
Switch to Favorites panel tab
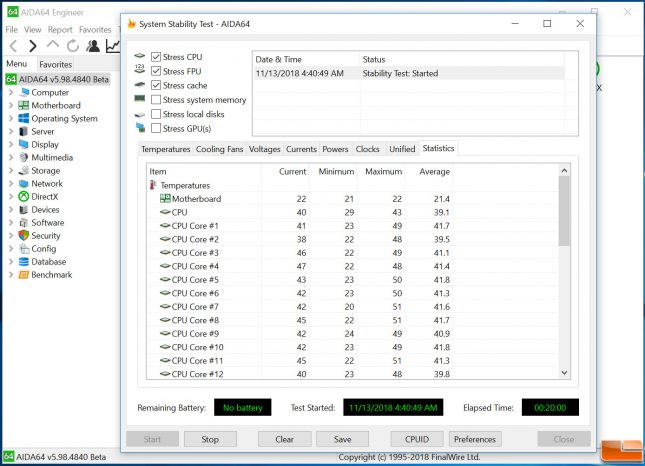56,65
